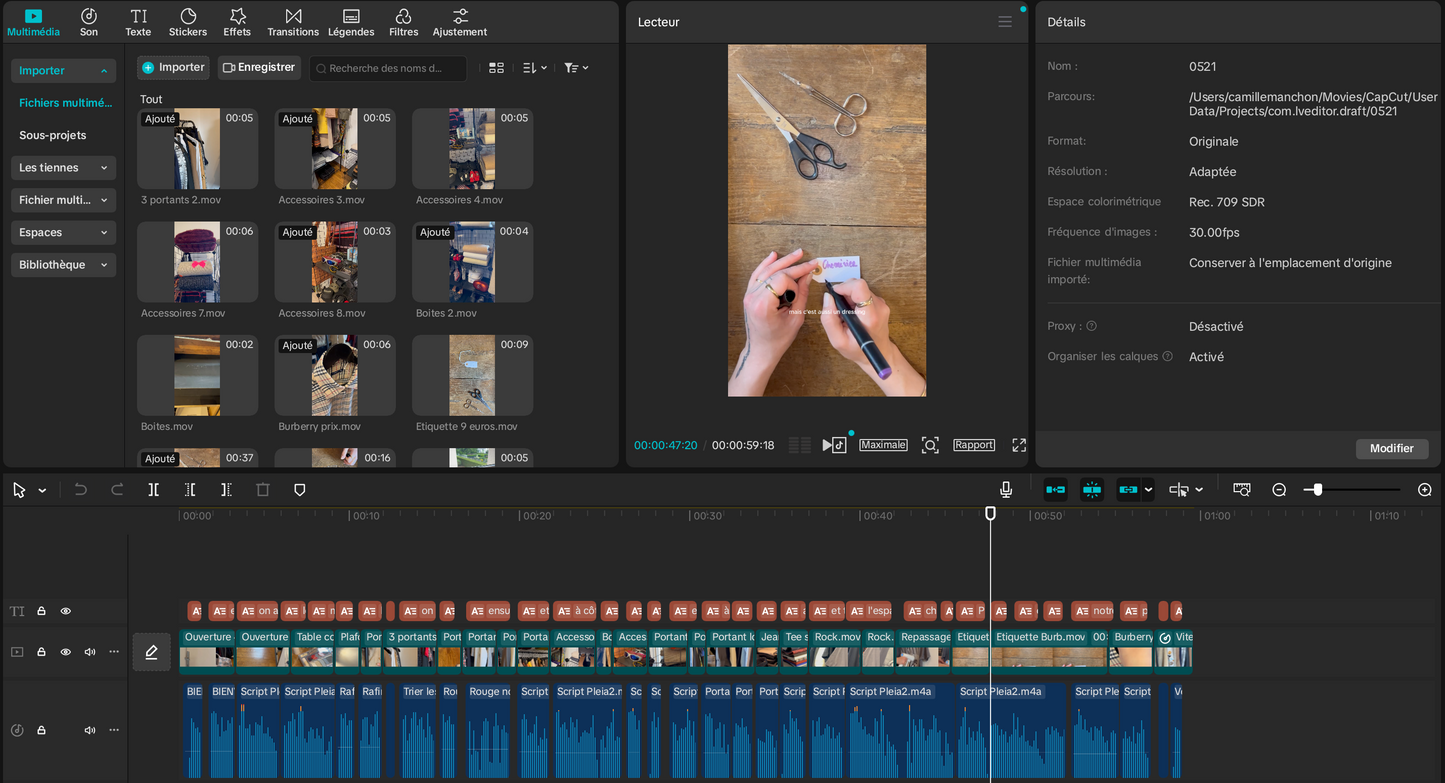This screenshot has height=783, width=1445.
Task: Expand the selection tool dropdown arrow
Action: coord(42,491)
